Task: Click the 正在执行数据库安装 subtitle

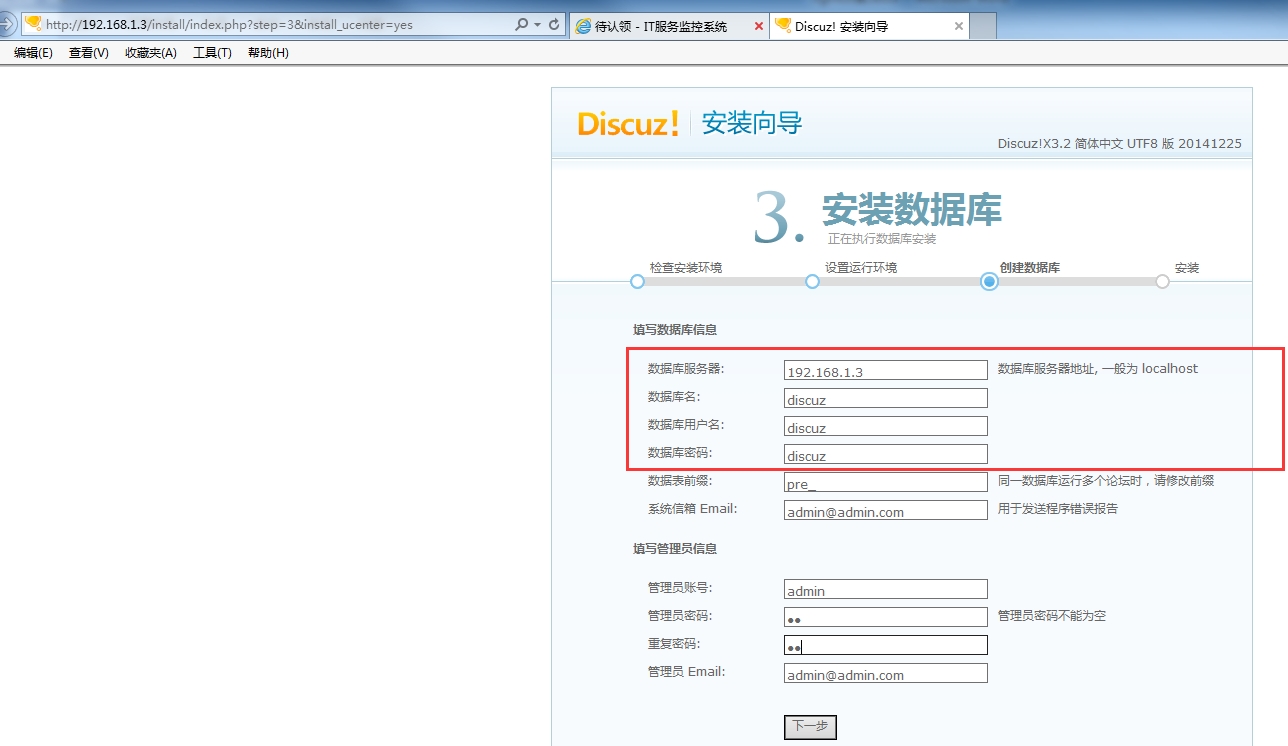Action: tap(882, 239)
